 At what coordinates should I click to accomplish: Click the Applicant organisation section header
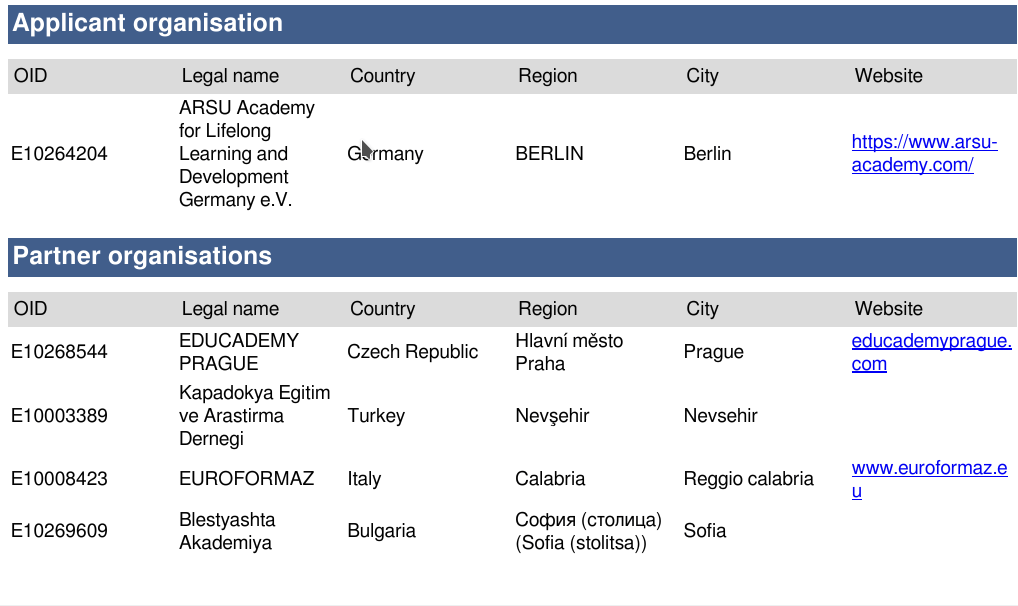coord(148,24)
